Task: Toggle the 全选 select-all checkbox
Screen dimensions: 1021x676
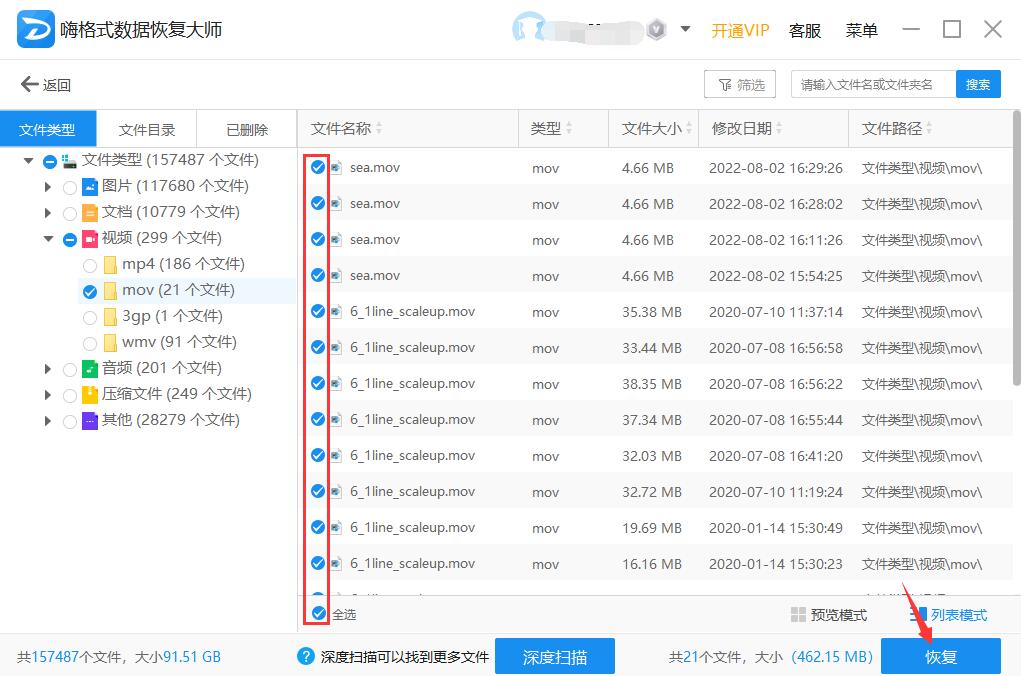Action: click(x=317, y=614)
